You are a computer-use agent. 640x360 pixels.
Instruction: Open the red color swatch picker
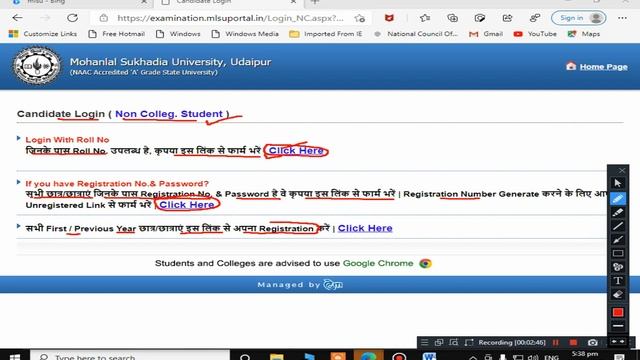[x=618, y=312]
